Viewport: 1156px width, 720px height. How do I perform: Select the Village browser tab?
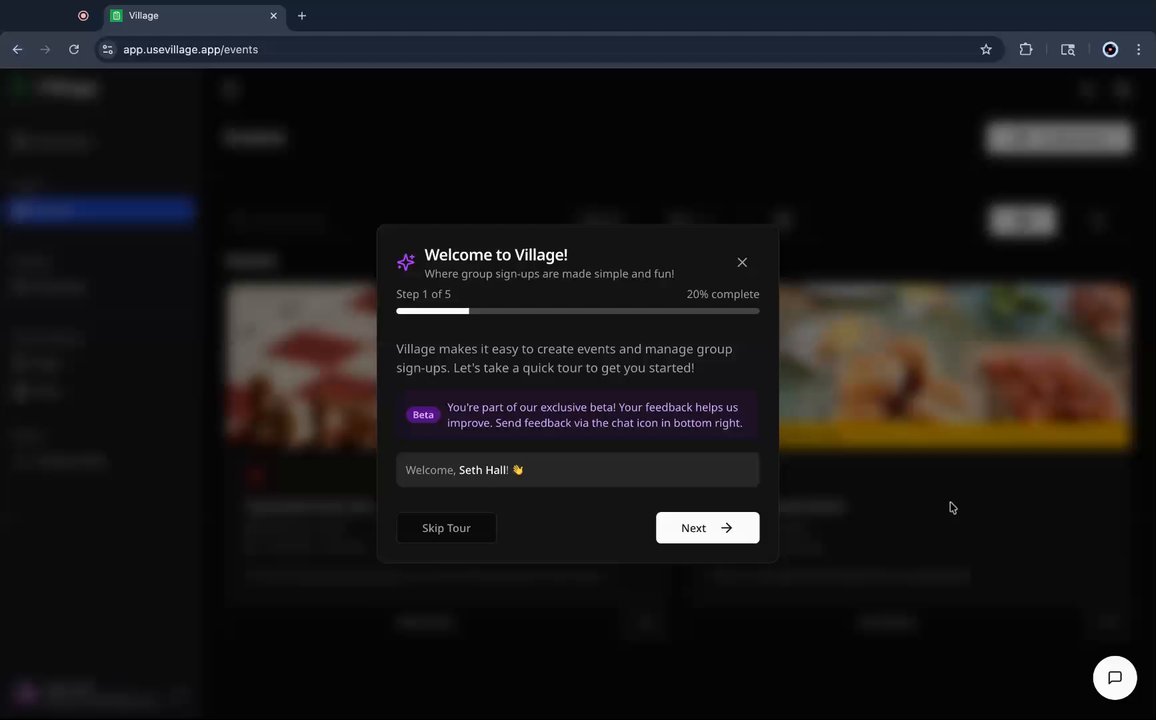tap(194, 15)
